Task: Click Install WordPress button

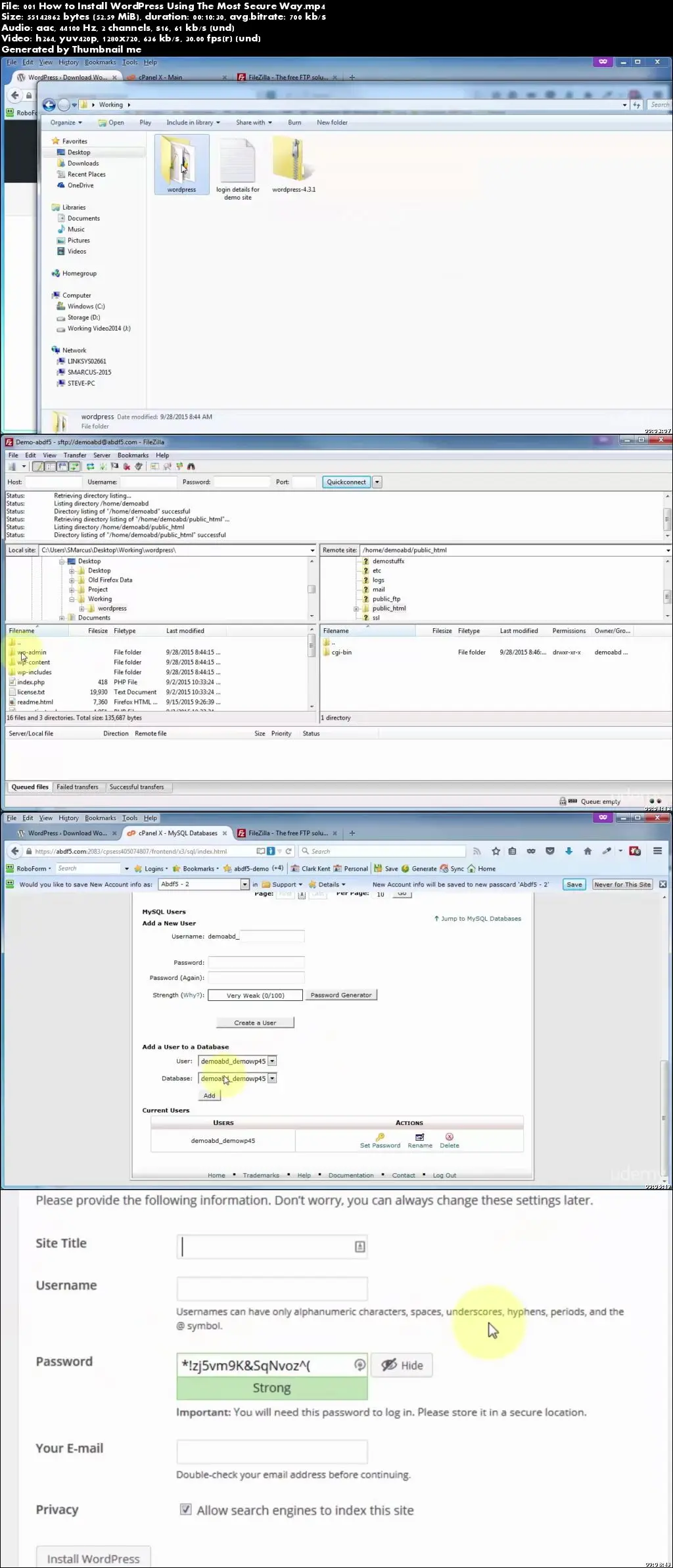Action: (93, 1558)
